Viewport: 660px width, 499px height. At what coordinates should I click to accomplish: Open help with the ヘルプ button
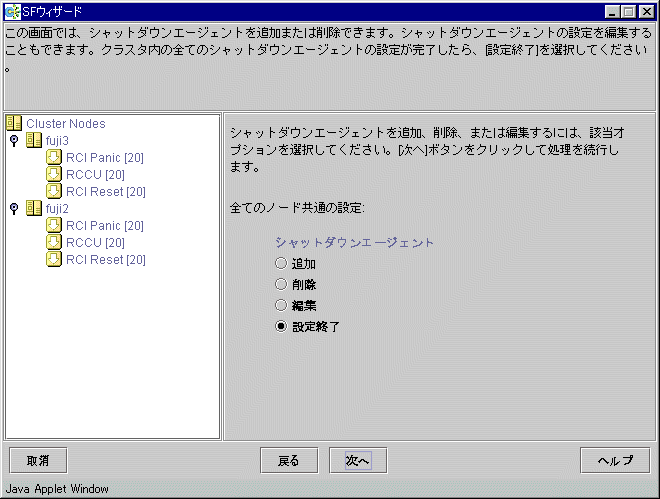615,461
